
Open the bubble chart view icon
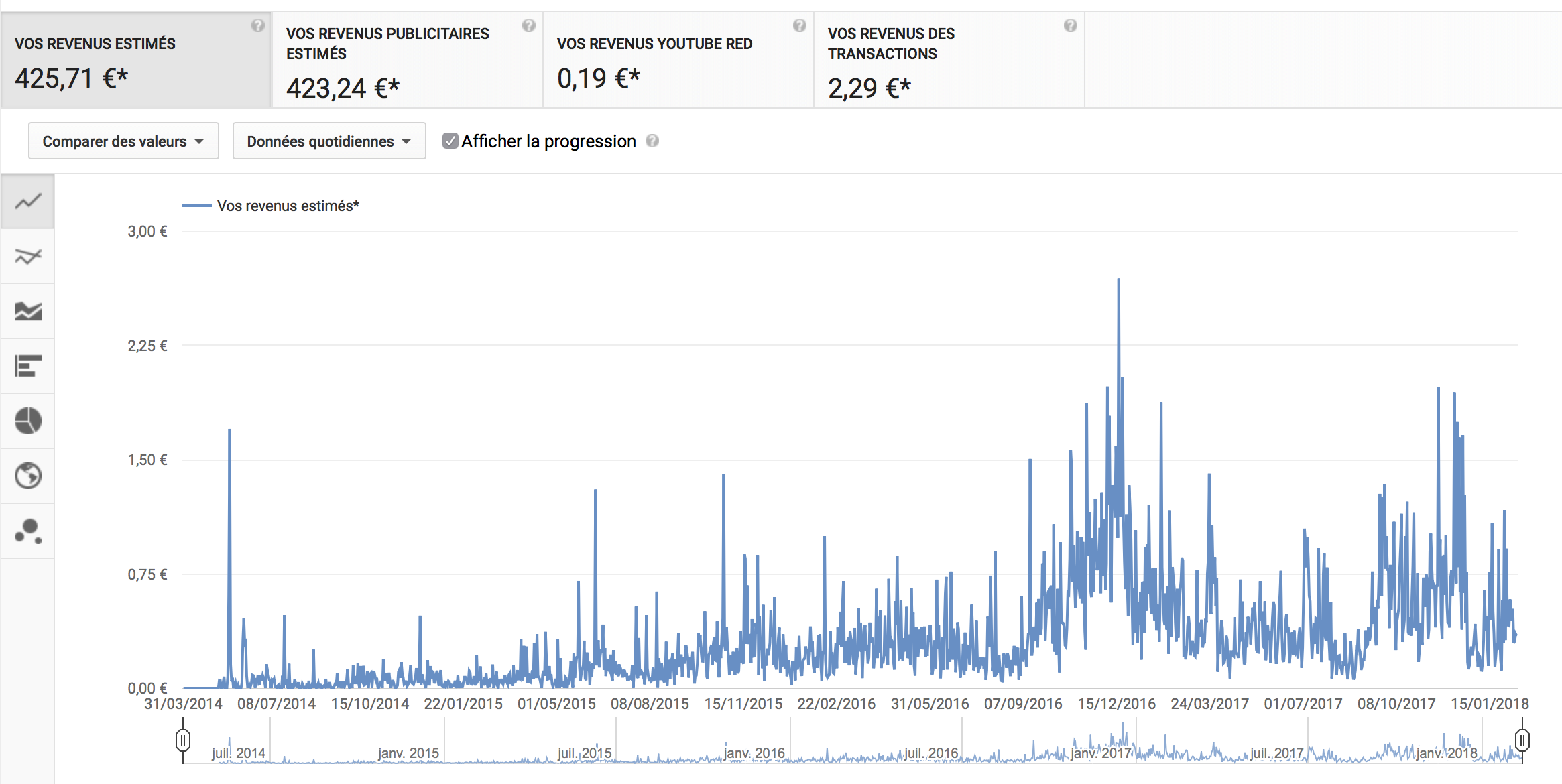tap(27, 531)
